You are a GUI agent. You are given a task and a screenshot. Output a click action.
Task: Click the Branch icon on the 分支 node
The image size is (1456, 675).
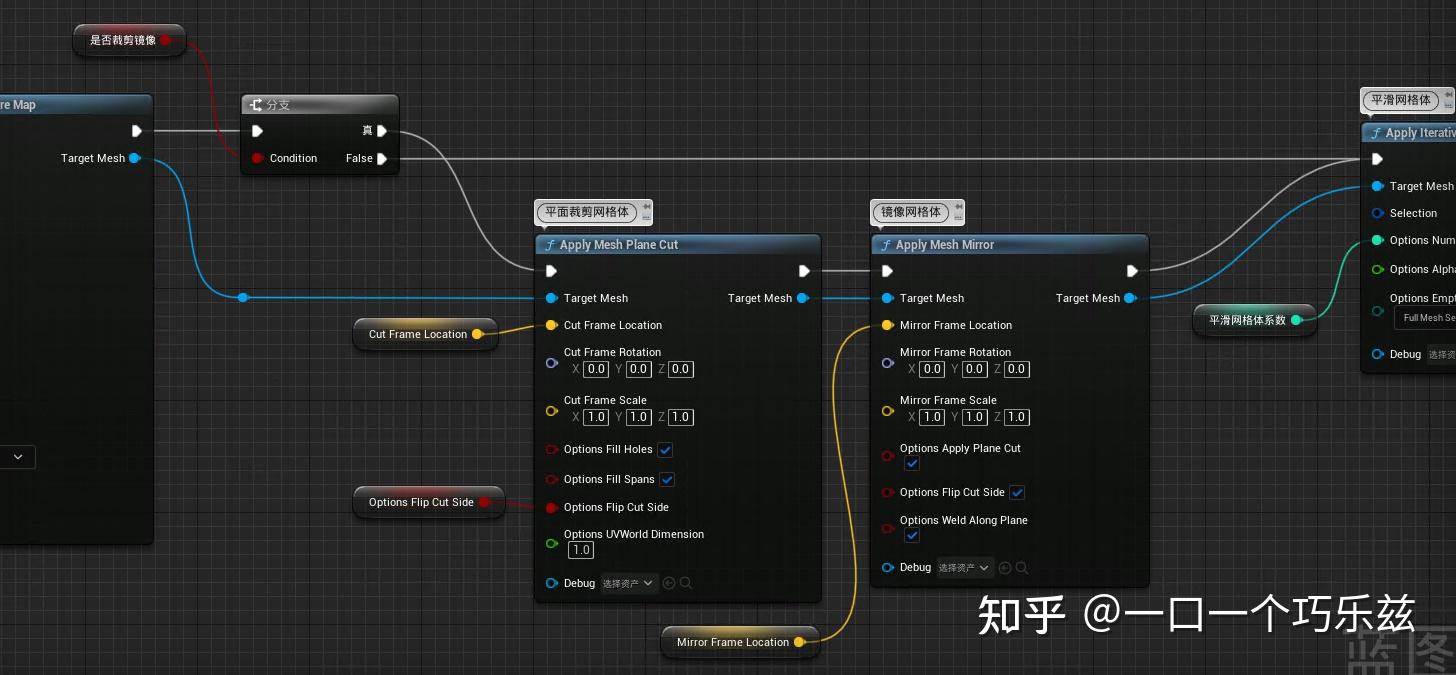[255, 104]
